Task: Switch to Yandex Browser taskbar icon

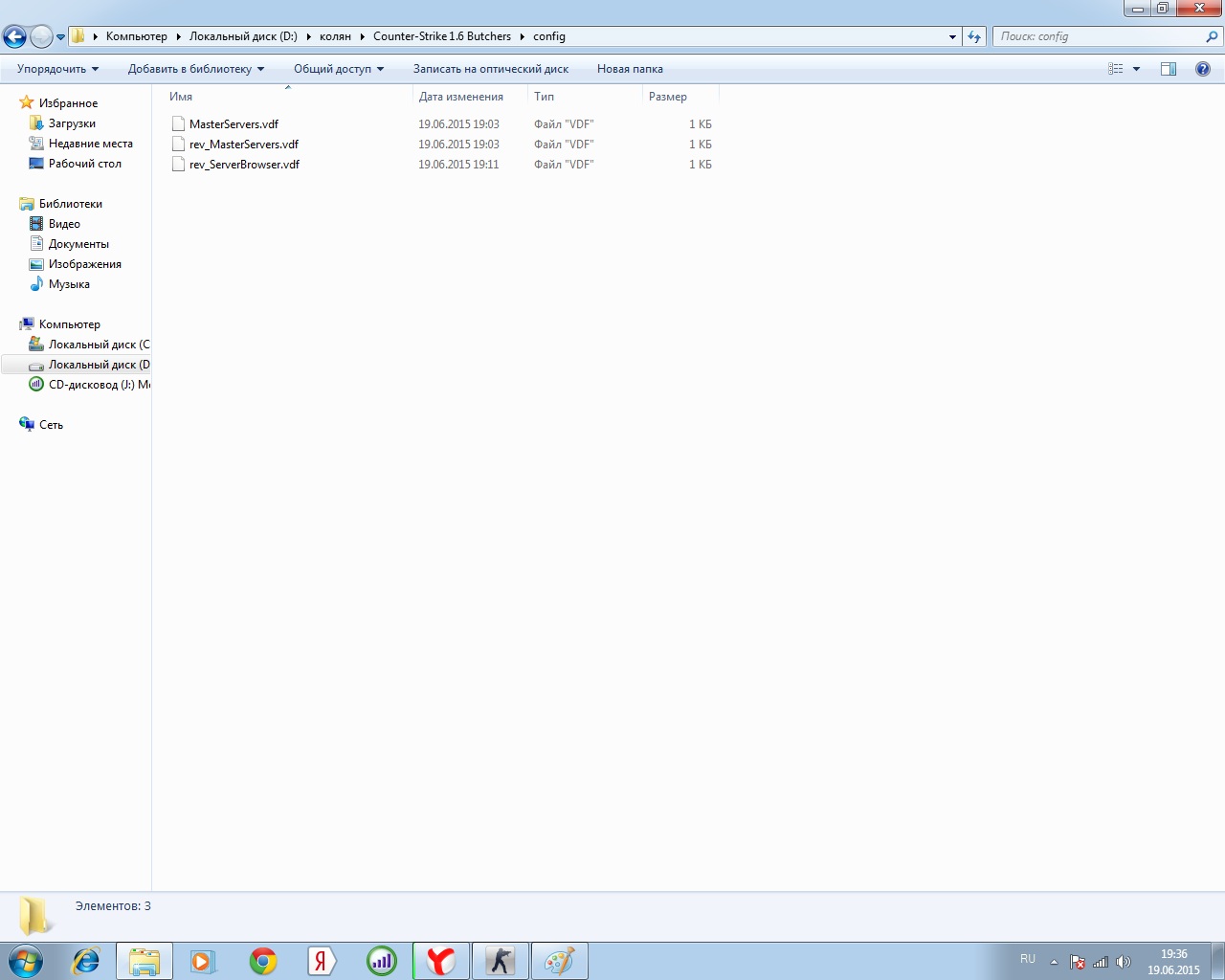Action: tap(441, 961)
